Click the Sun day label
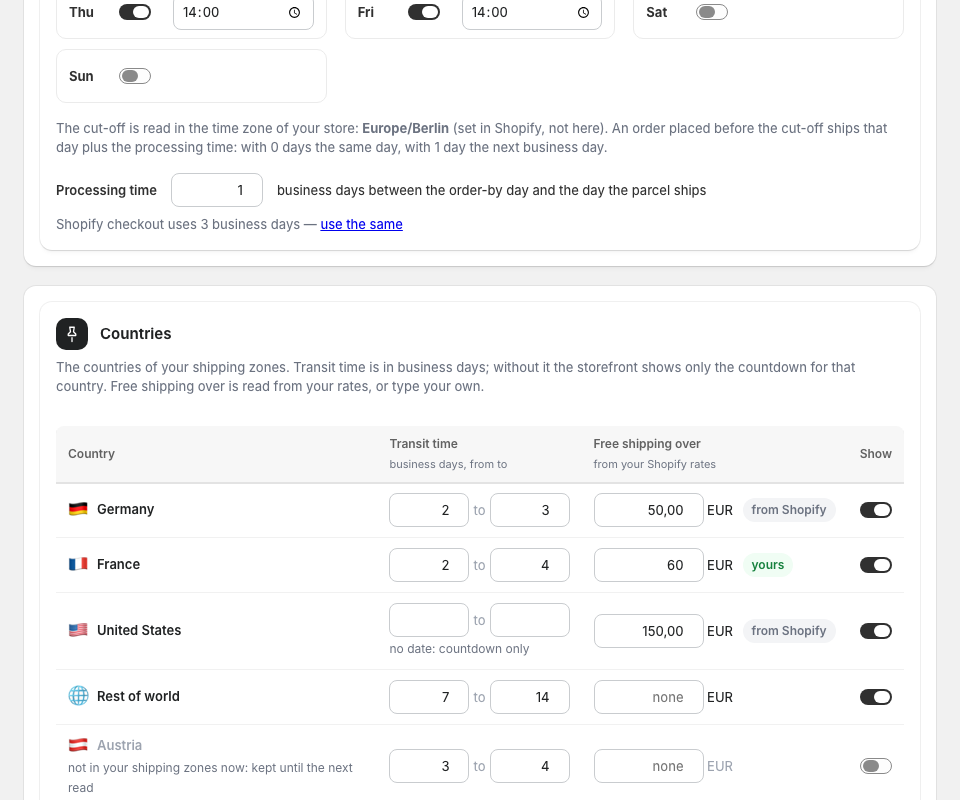Image resolution: width=960 pixels, height=800 pixels. (x=81, y=76)
